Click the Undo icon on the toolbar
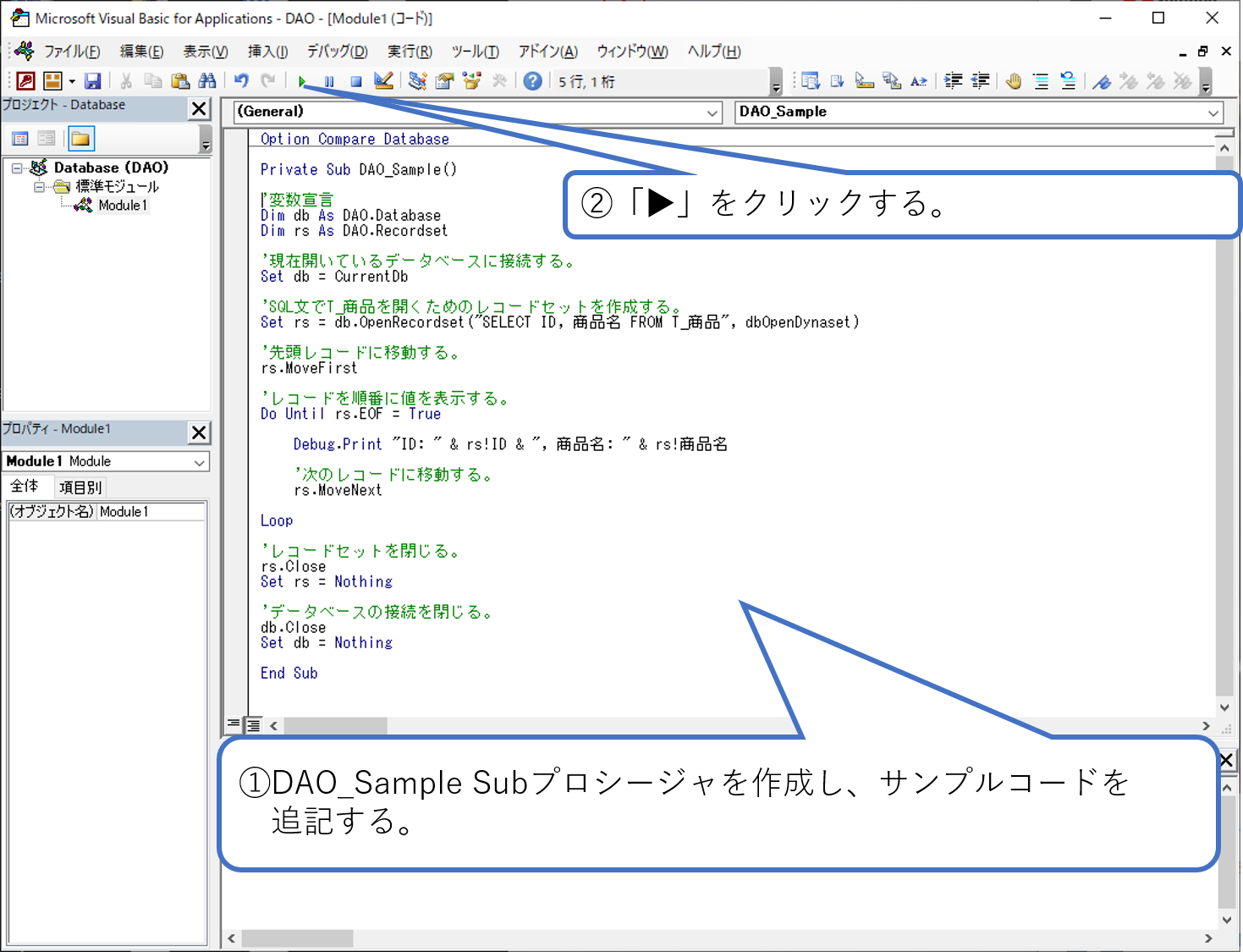This screenshot has height=952, width=1243. (x=242, y=80)
